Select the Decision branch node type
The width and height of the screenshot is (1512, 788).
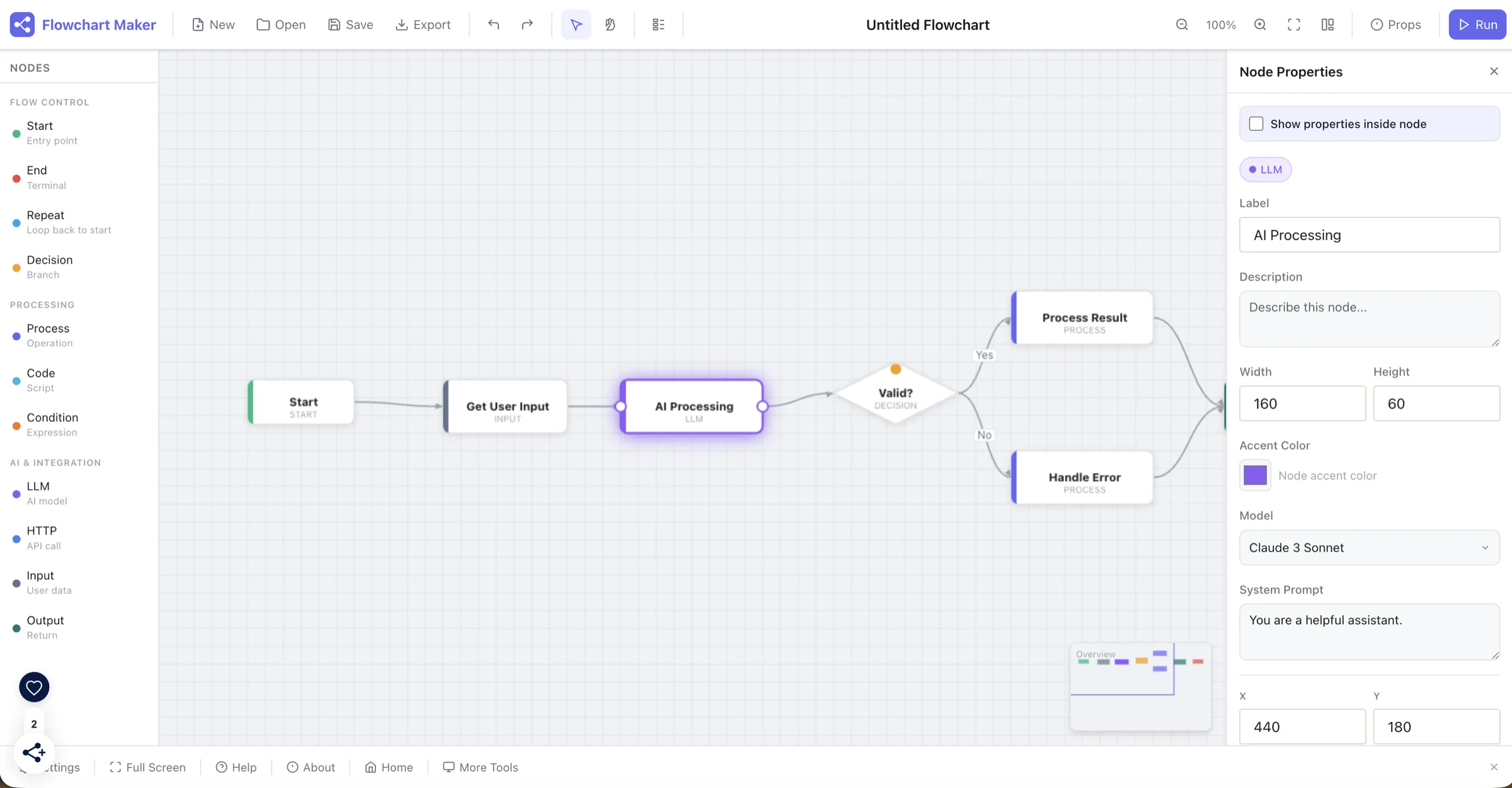click(x=79, y=267)
